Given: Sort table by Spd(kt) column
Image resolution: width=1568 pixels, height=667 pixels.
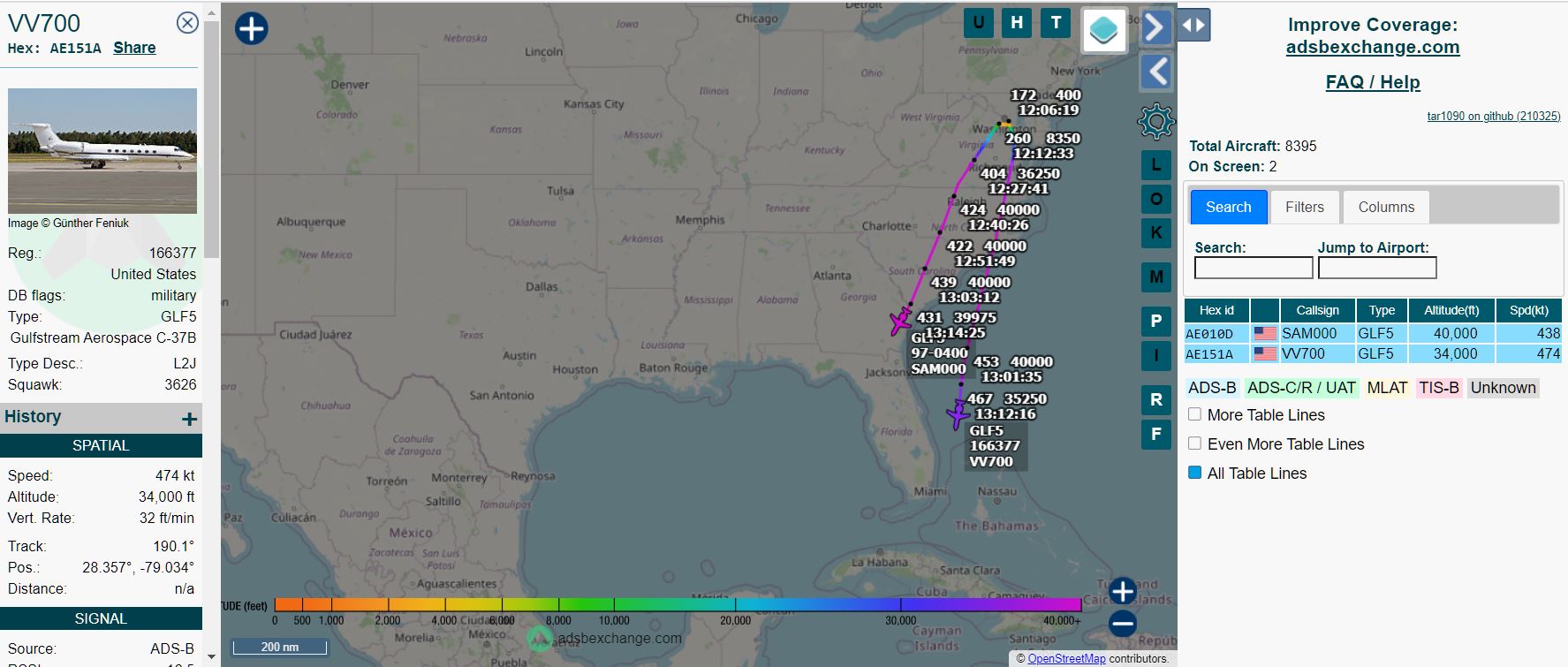Looking at the screenshot, I should click(x=1529, y=310).
